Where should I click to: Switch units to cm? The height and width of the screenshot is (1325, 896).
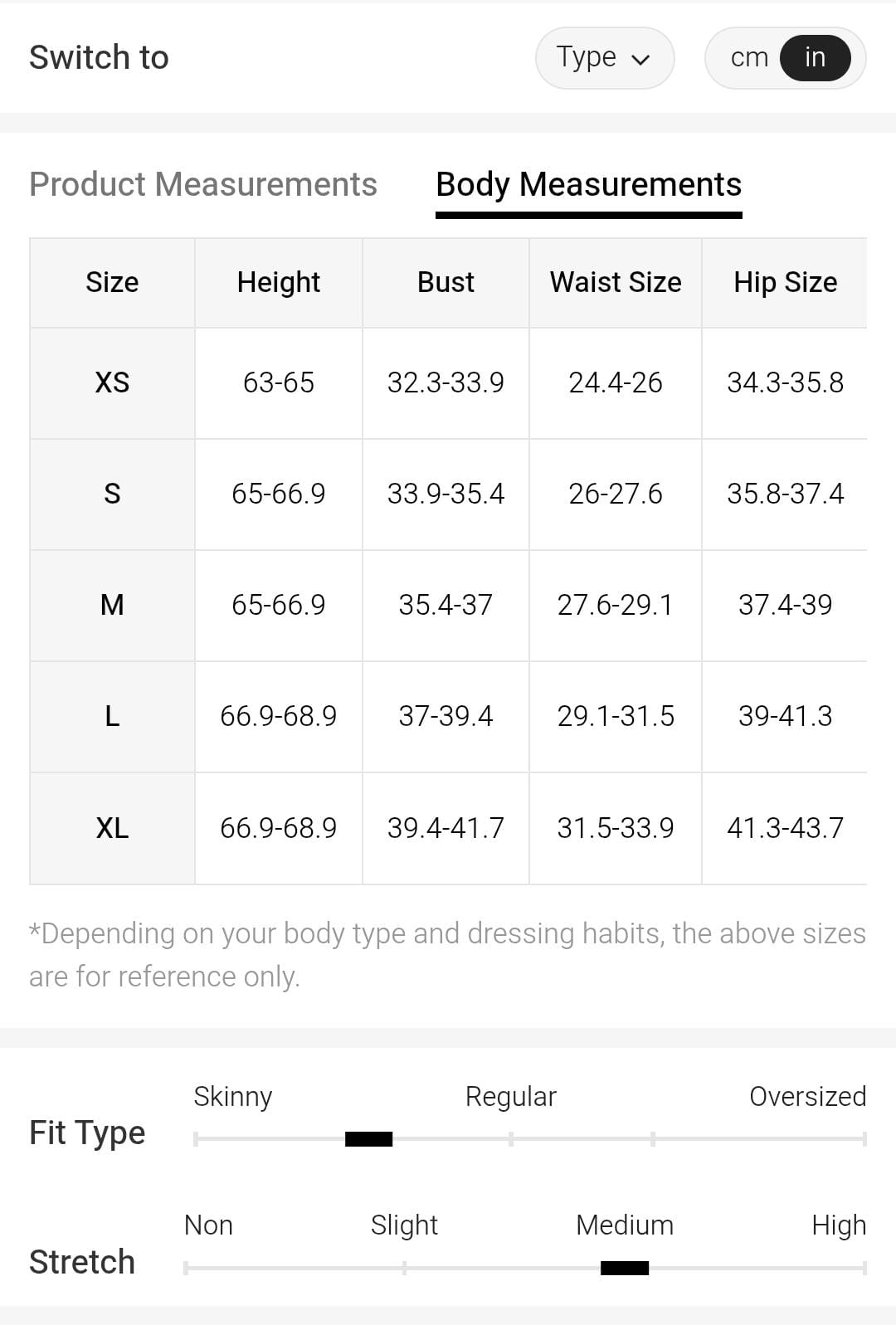[748, 58]
